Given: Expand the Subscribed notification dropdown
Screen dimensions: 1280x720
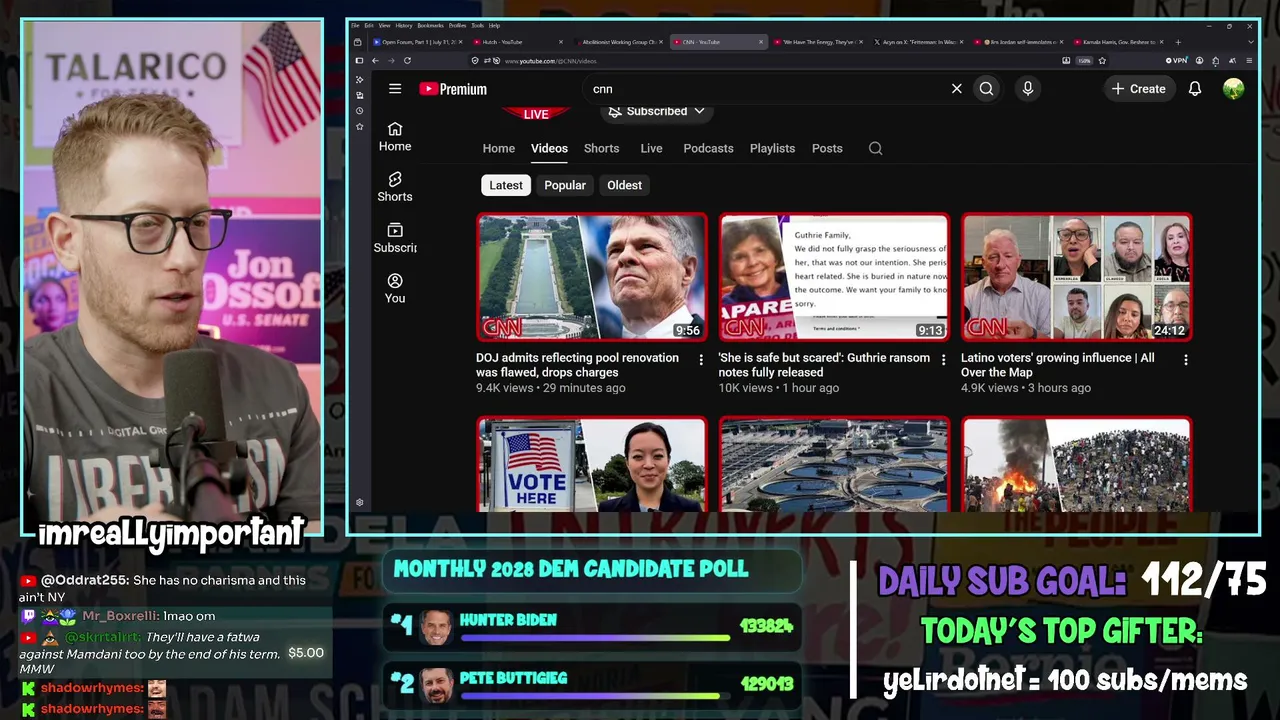Looking at the screenshot, I should point(657,111).
